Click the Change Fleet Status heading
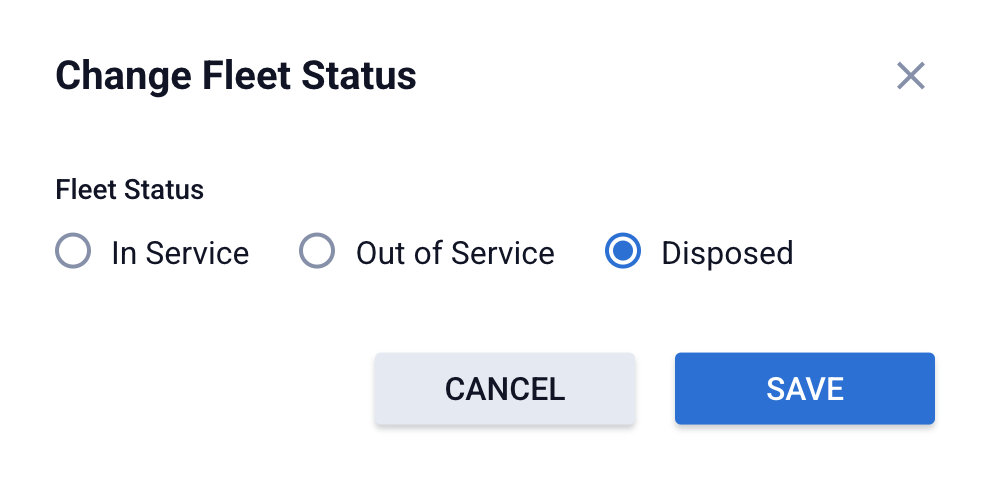Screen dimensions: 992x478 (x=236, y=76)
